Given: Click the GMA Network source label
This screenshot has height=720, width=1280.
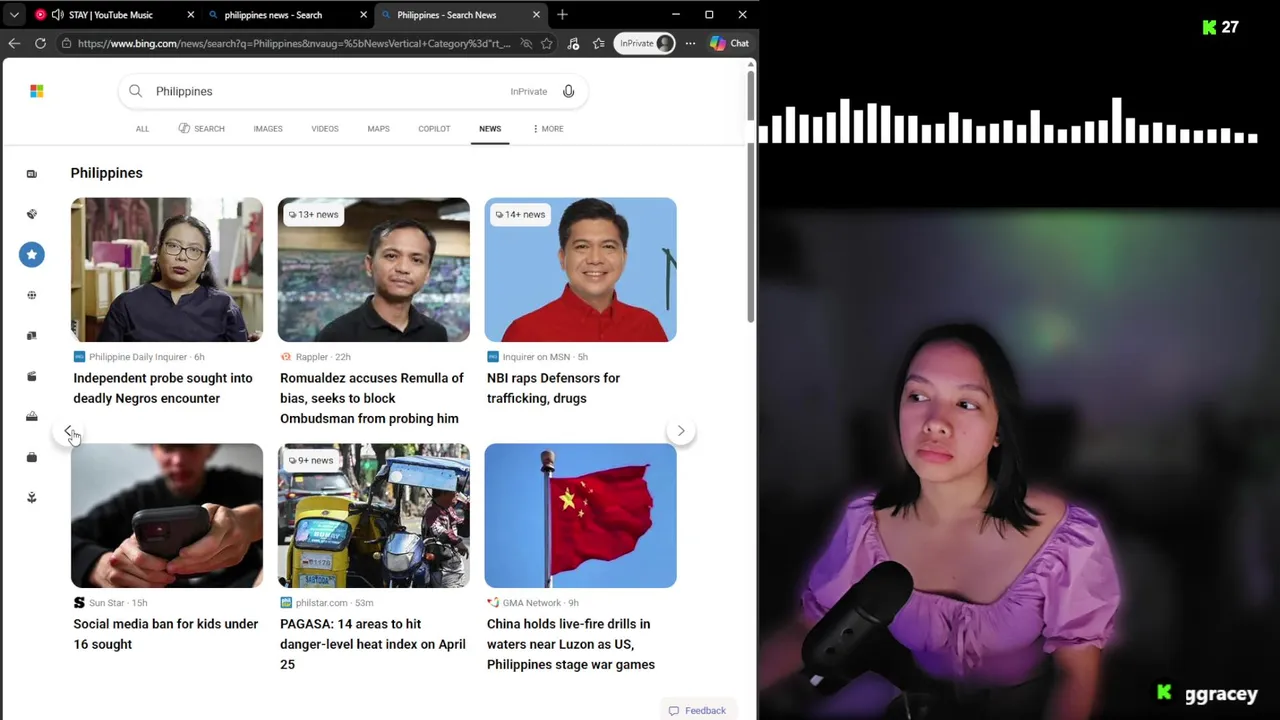Looking at the screenshot, I should pos(532,603).
